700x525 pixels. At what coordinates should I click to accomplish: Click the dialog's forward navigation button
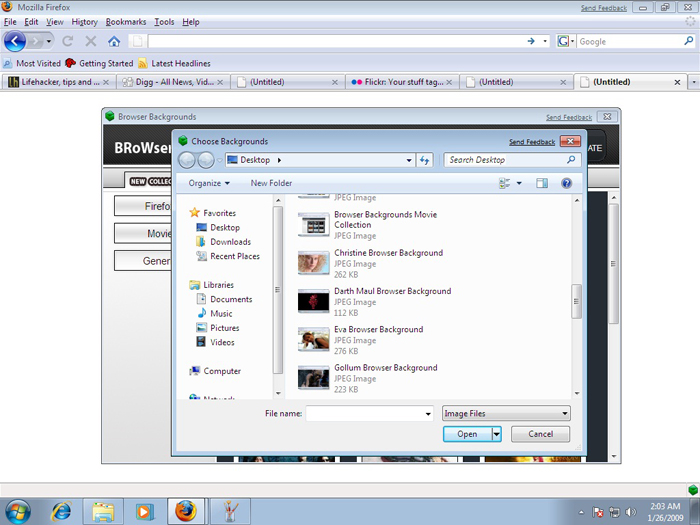[206, 160]
